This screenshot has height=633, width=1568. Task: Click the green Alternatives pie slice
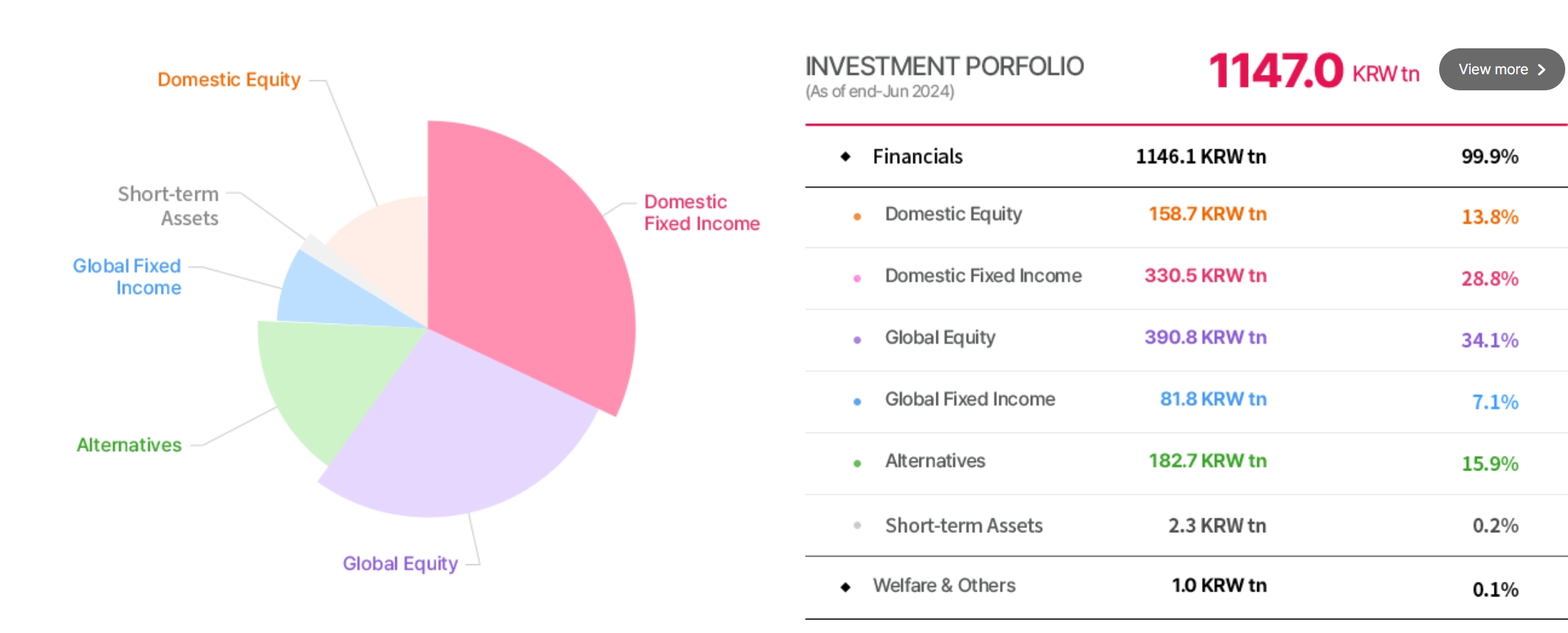[x=322, y=378]
